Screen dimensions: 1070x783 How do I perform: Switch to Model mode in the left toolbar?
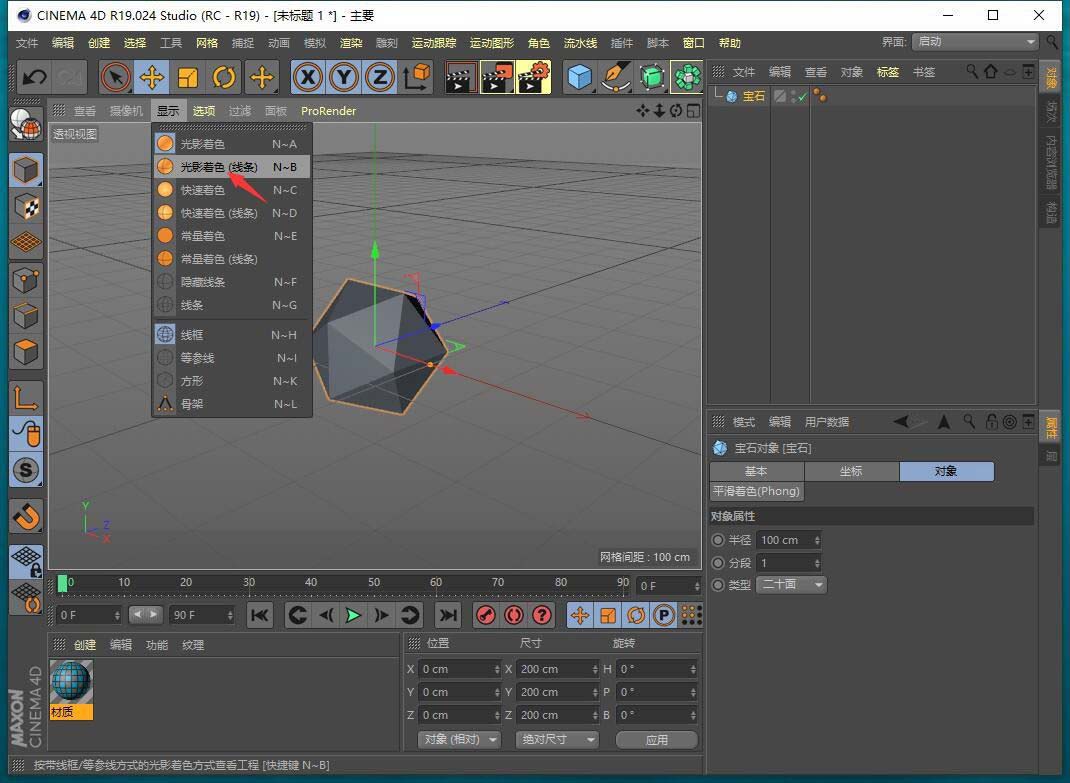[26, 170]
